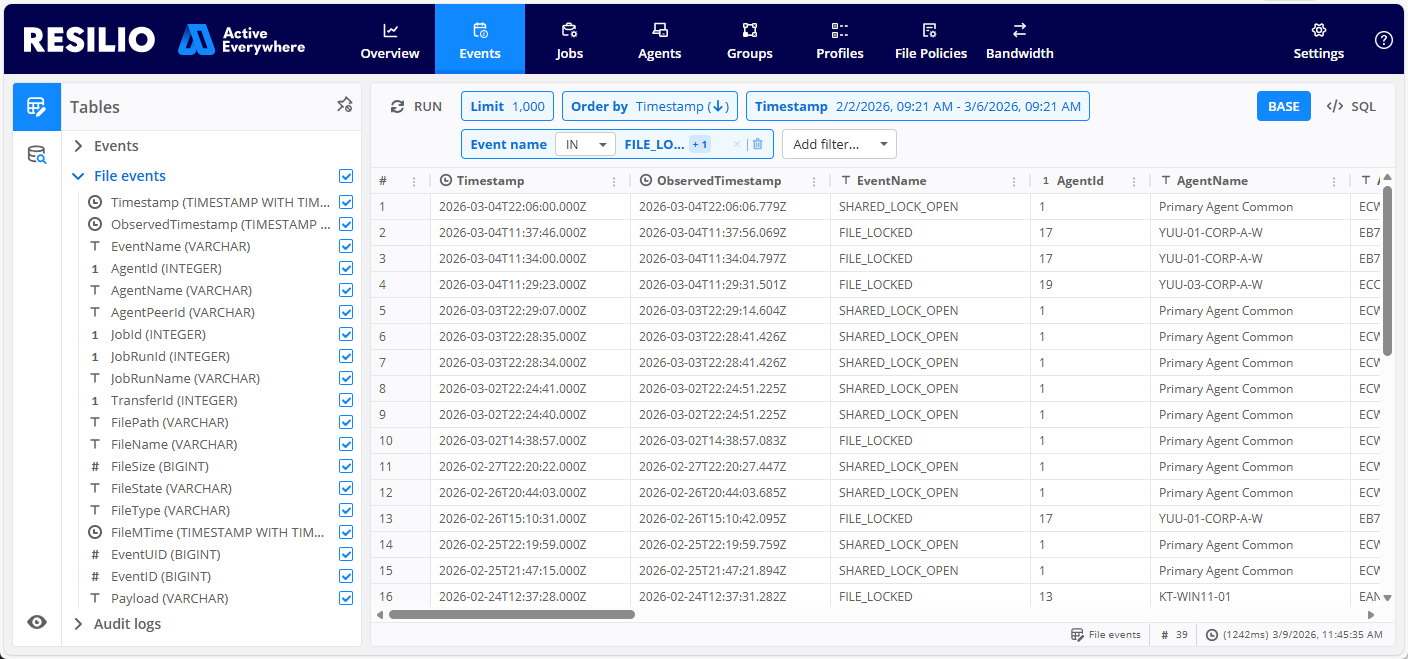1408x659 pixels.
Task: Toggle the FilePath column checkbox
Action: [346, 422]
